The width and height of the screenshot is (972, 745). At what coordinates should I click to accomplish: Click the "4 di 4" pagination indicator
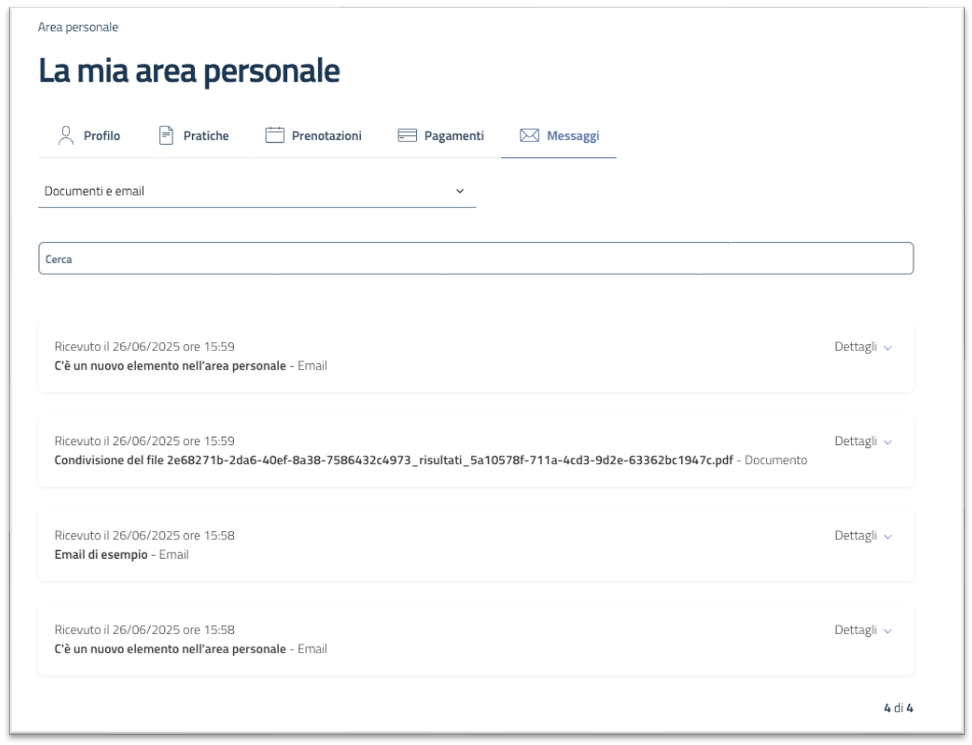point(899,706)
